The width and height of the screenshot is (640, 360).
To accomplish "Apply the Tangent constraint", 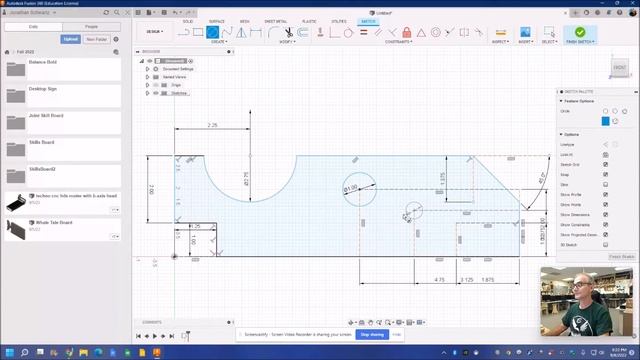I will click(348, 32).
